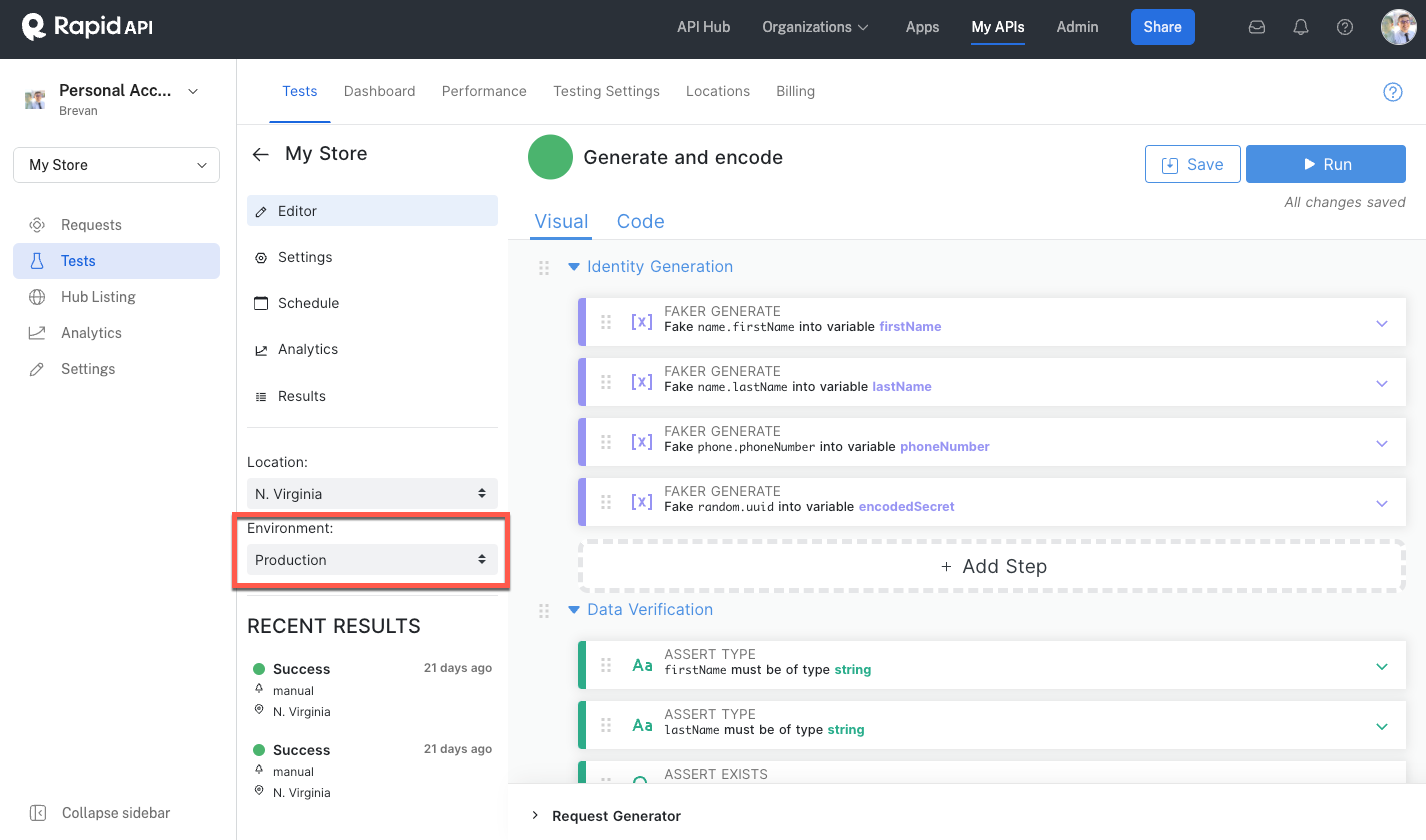
Task: Expand the lastName faker generate step
Action: 1382,383
